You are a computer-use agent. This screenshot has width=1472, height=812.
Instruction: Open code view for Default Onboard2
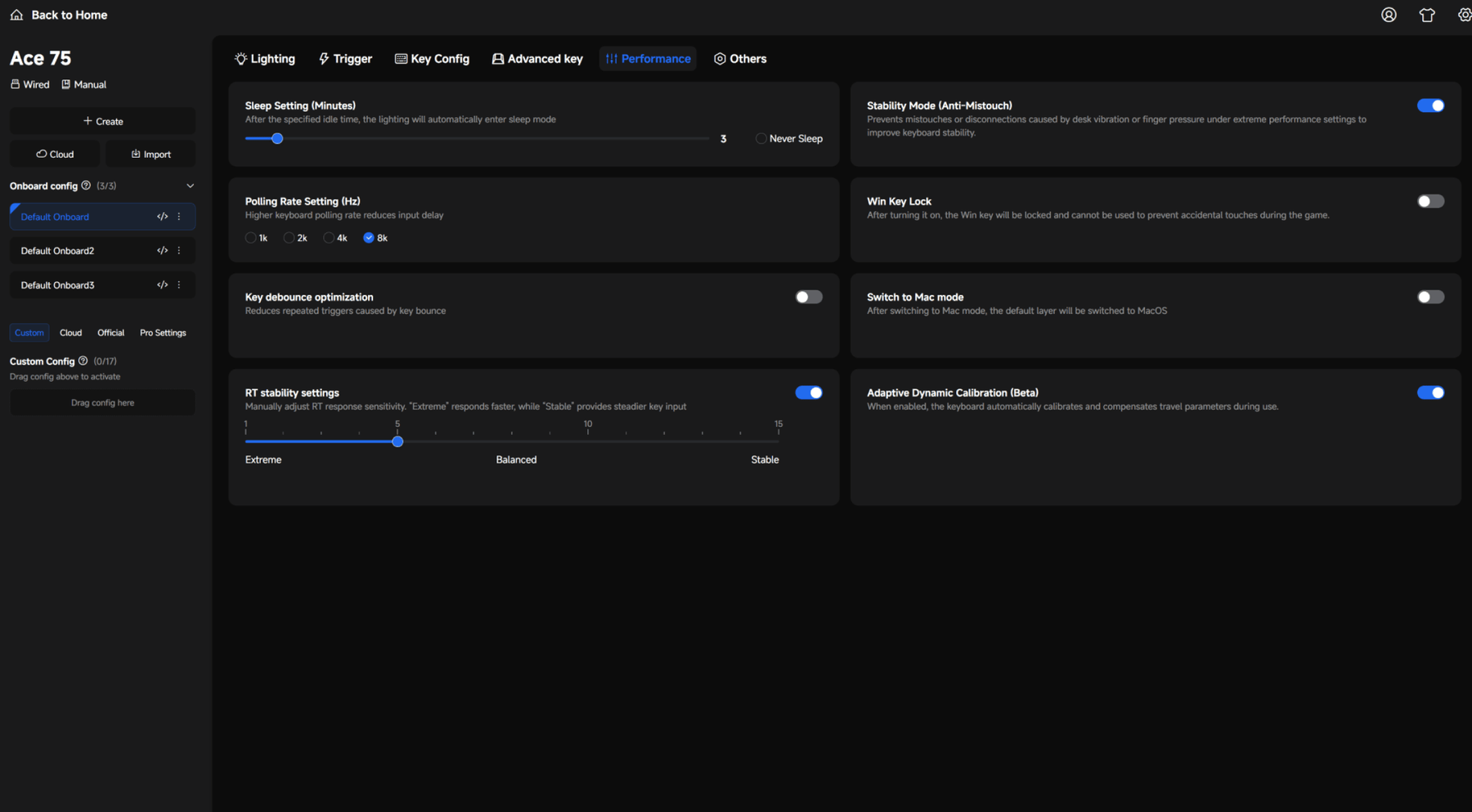[162, 251]
